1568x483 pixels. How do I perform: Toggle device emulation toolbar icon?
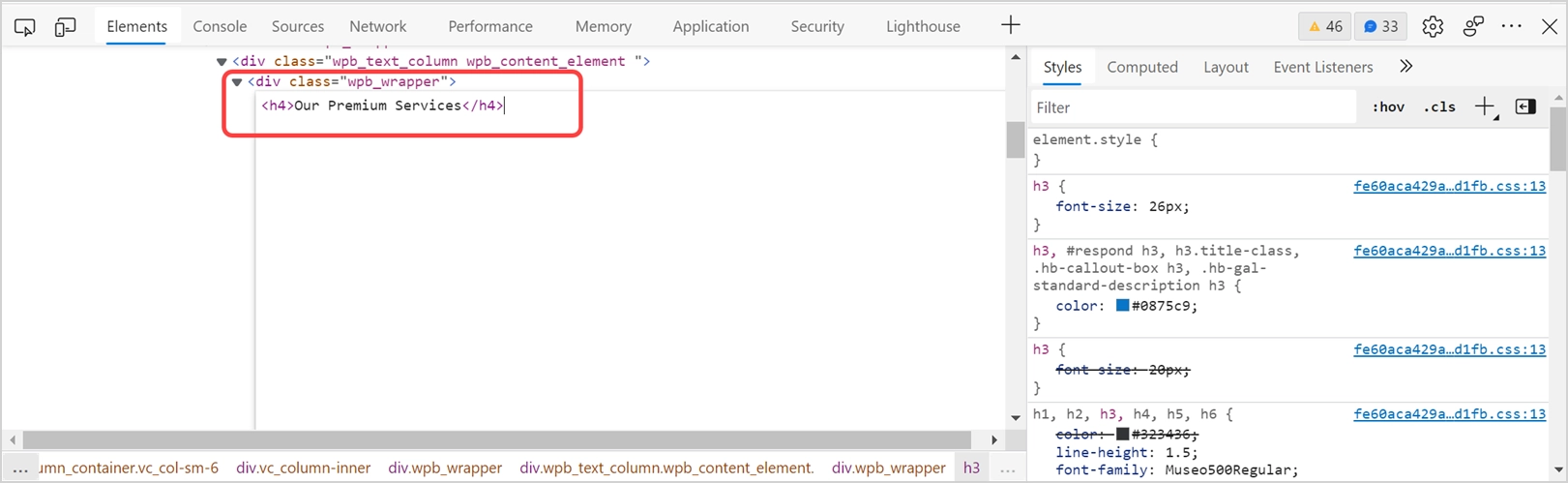pos(66,27)
